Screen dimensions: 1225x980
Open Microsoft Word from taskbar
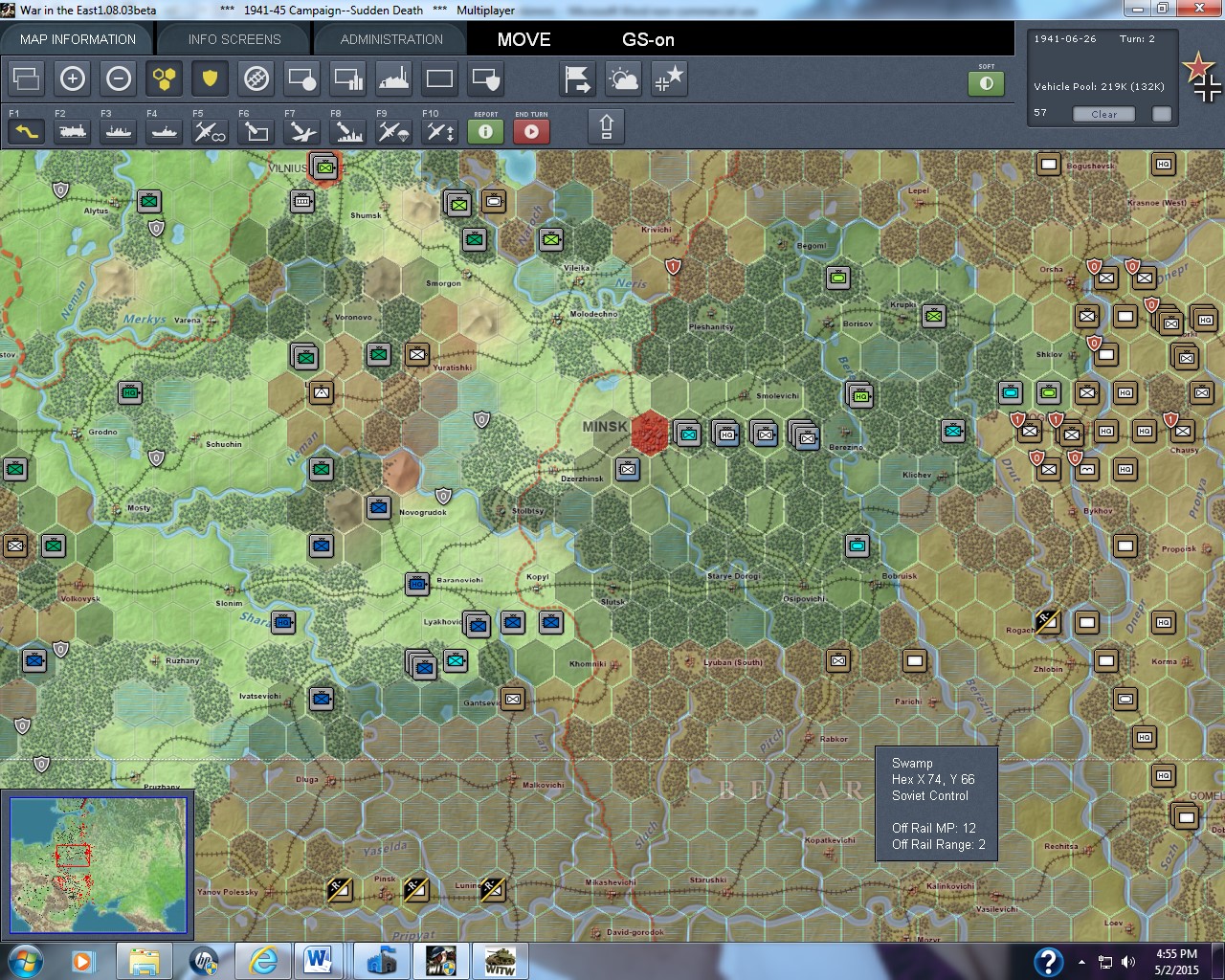[x=319, y=961]
